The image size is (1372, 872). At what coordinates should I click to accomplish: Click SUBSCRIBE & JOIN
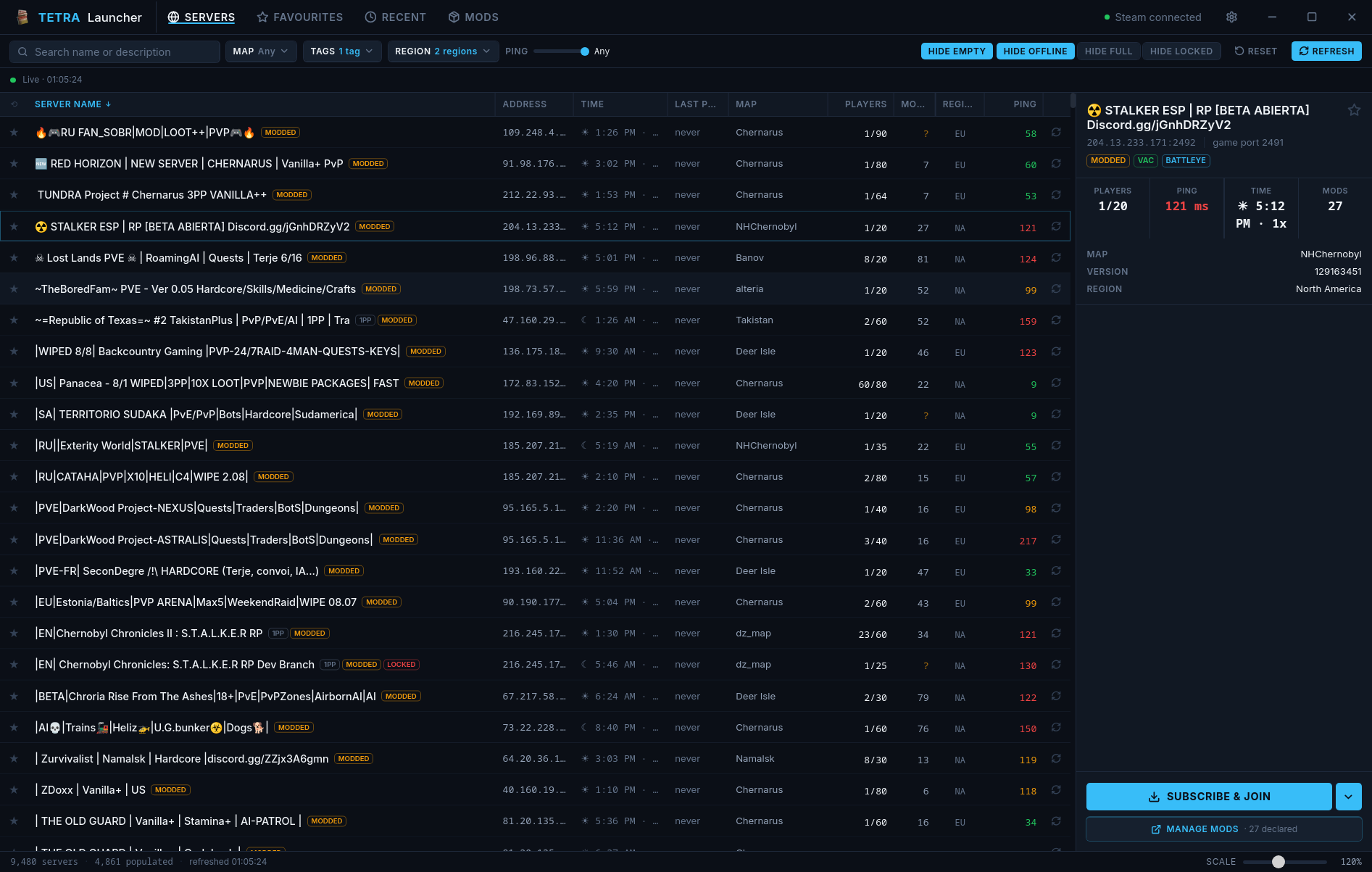[1209, 797]
